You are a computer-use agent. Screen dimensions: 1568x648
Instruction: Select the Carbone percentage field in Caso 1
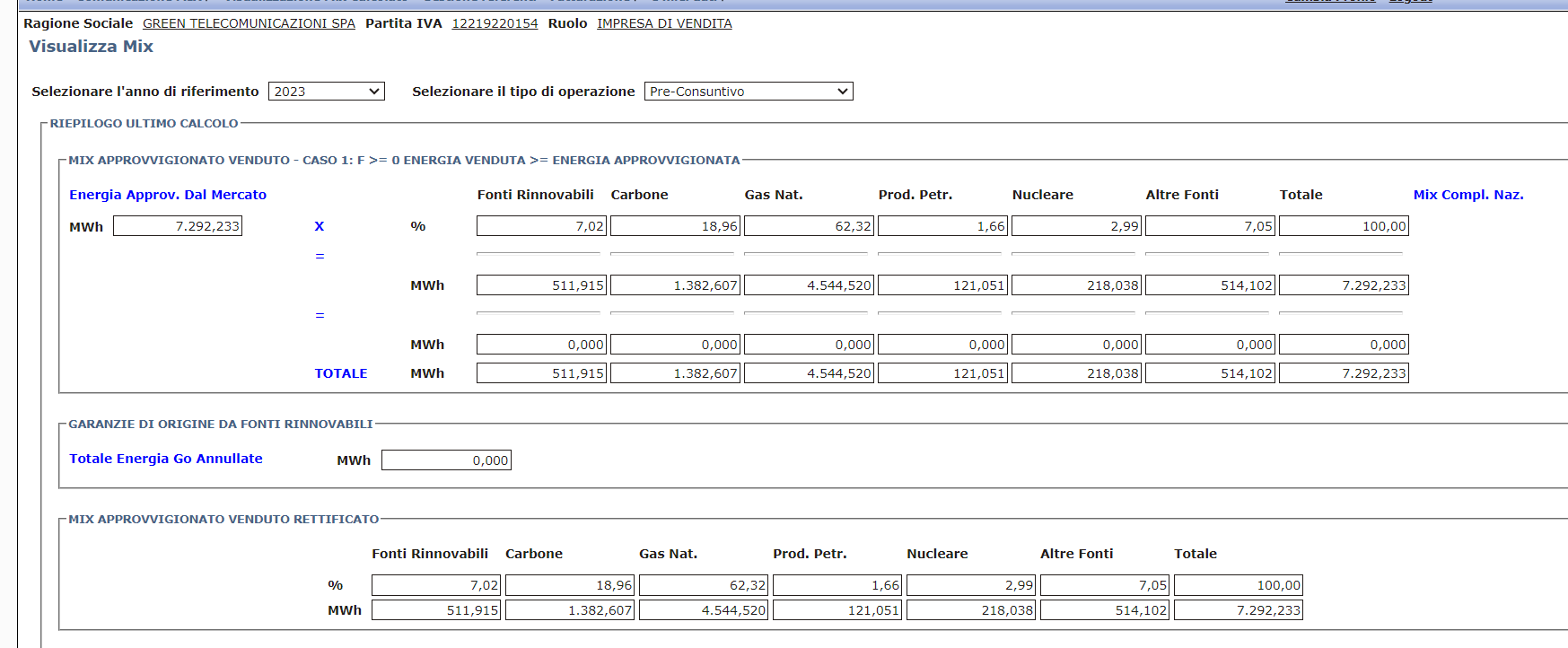[x=675, y=226]
